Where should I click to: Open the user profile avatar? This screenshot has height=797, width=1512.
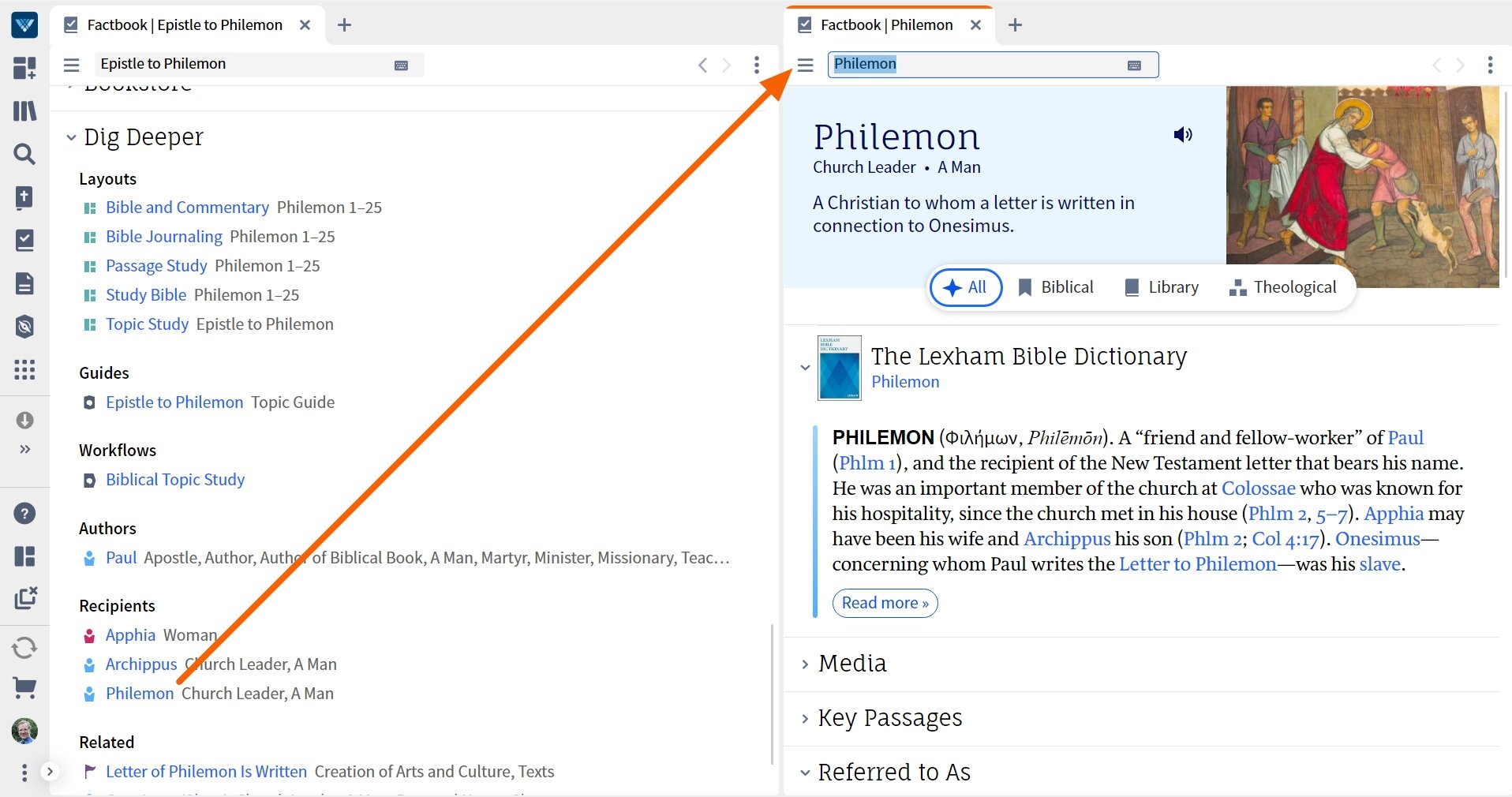(24, 731)
